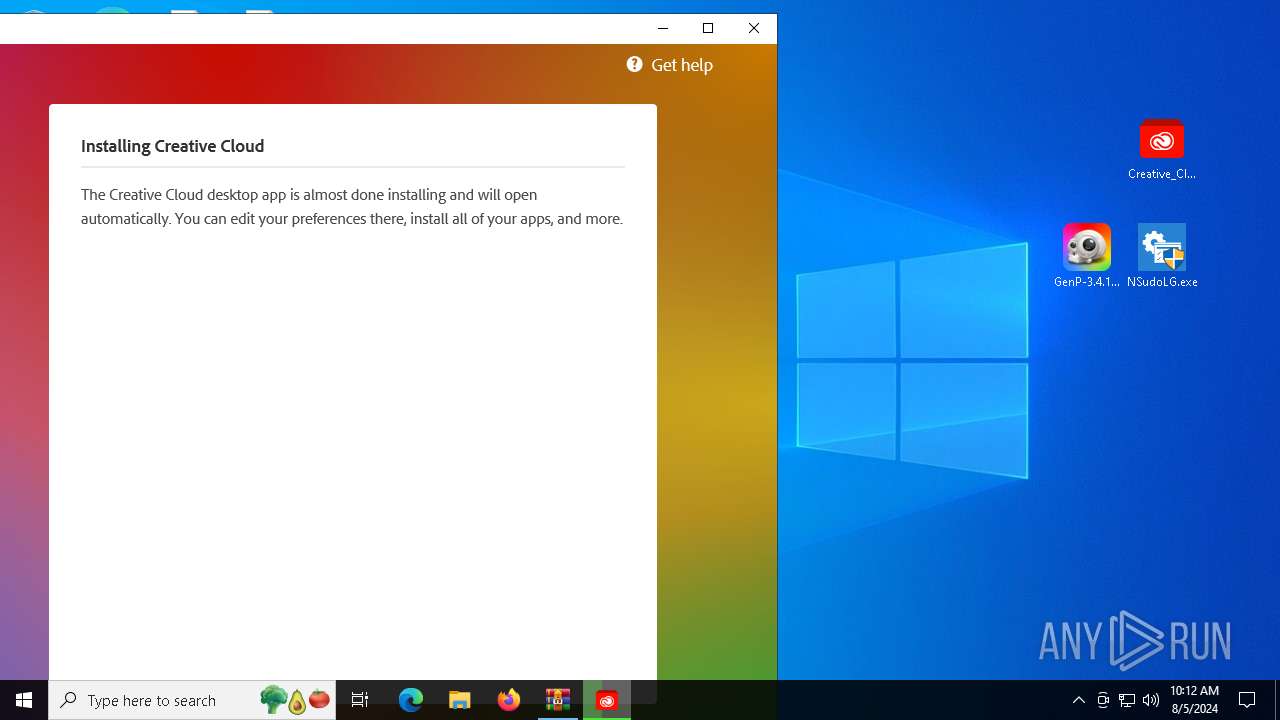Open the notification center icon

coord(1247,700)
